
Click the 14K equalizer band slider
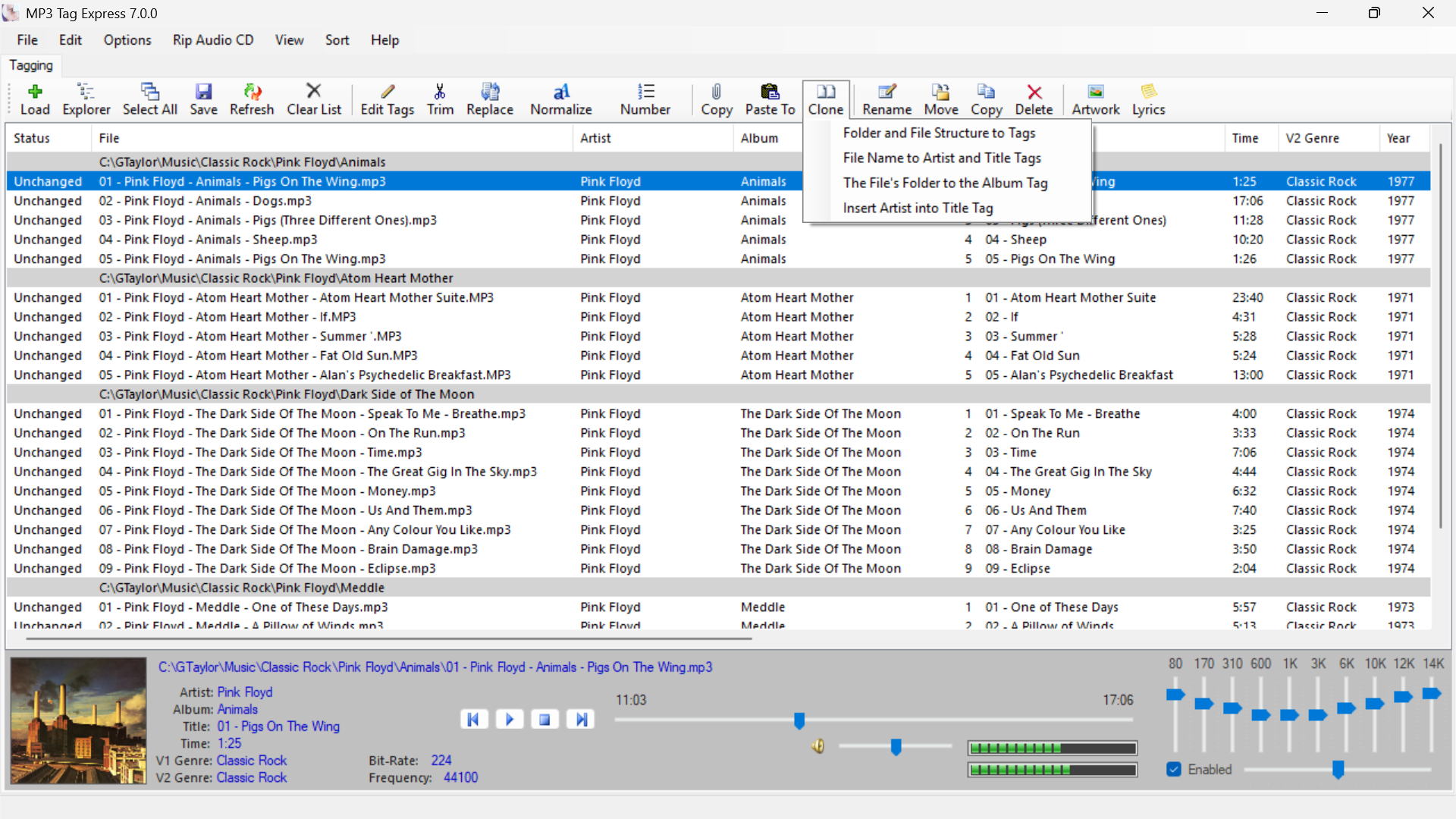[x=1432, y=693]
